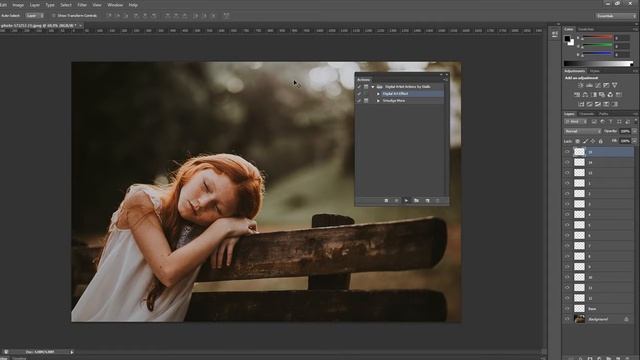Click the Stop button in Actions panel
The image size is (640, 360).
386,200
